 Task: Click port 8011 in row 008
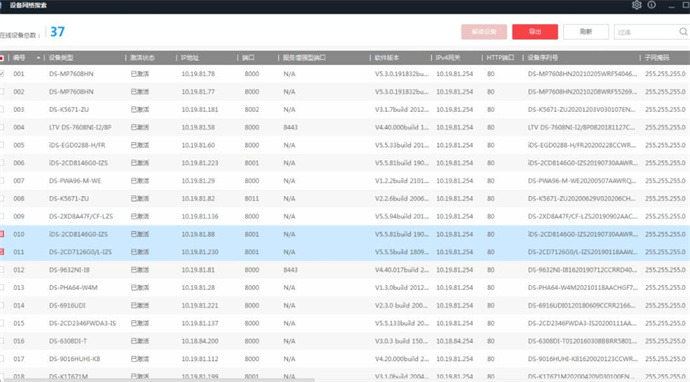click(252, 198)
